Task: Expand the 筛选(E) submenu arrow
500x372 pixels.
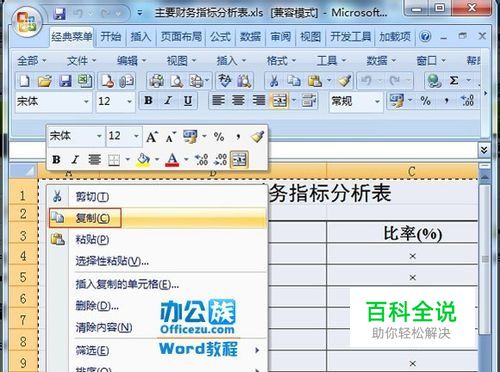Action: pyautogui.click(x=257, y=350)
